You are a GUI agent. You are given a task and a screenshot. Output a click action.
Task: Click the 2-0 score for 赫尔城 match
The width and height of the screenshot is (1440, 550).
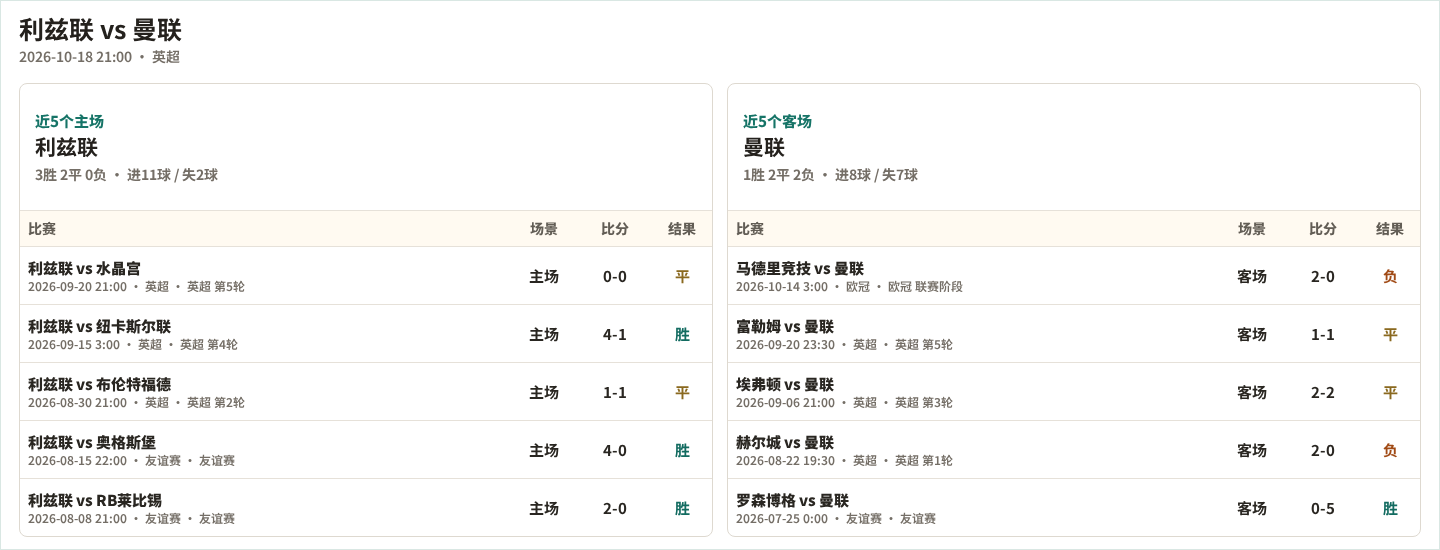click(x=1323, y=450)
